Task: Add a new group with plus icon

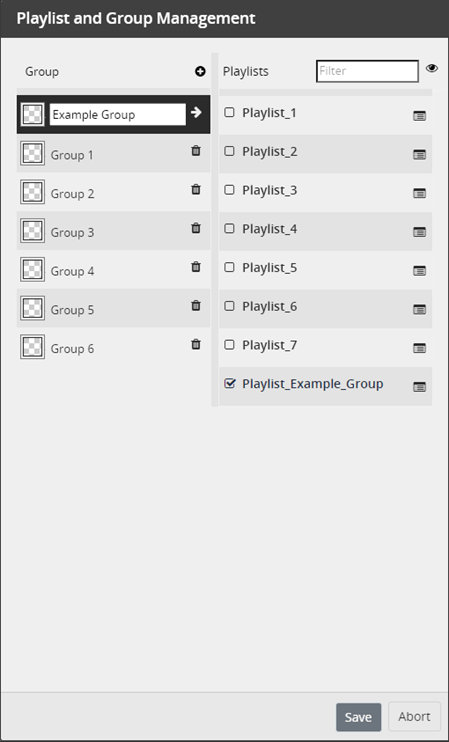Action: 200,71
